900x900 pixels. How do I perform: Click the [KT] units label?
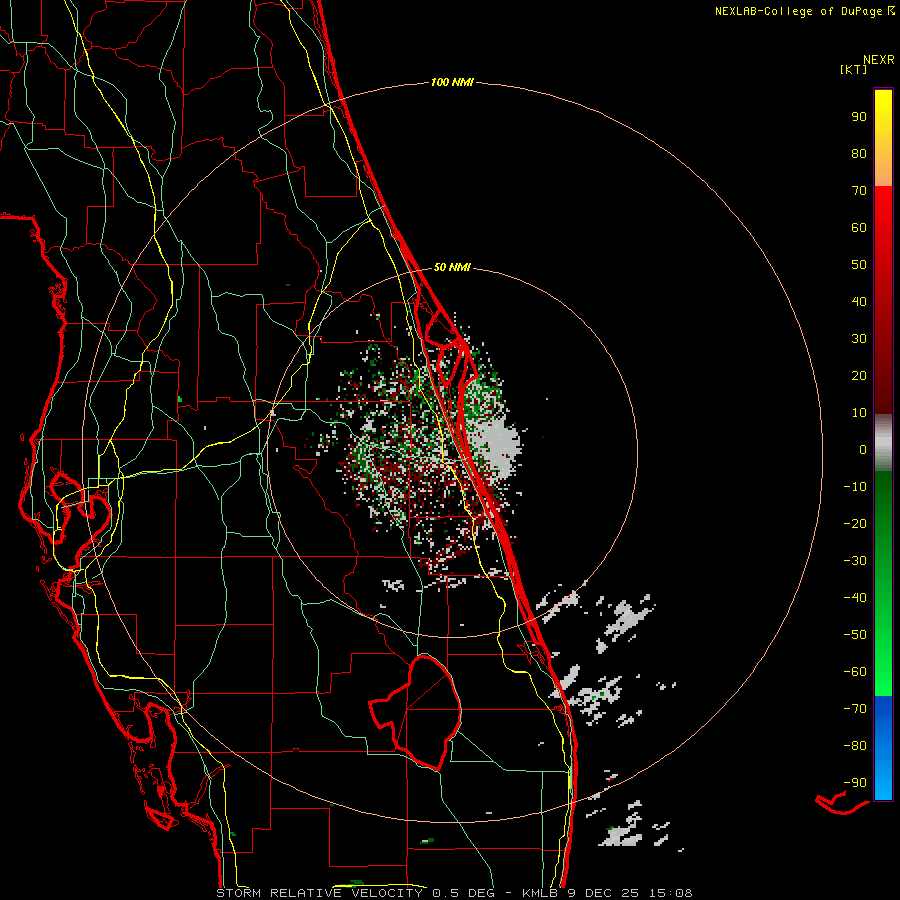pyautogui.click(x=853, y=69)
